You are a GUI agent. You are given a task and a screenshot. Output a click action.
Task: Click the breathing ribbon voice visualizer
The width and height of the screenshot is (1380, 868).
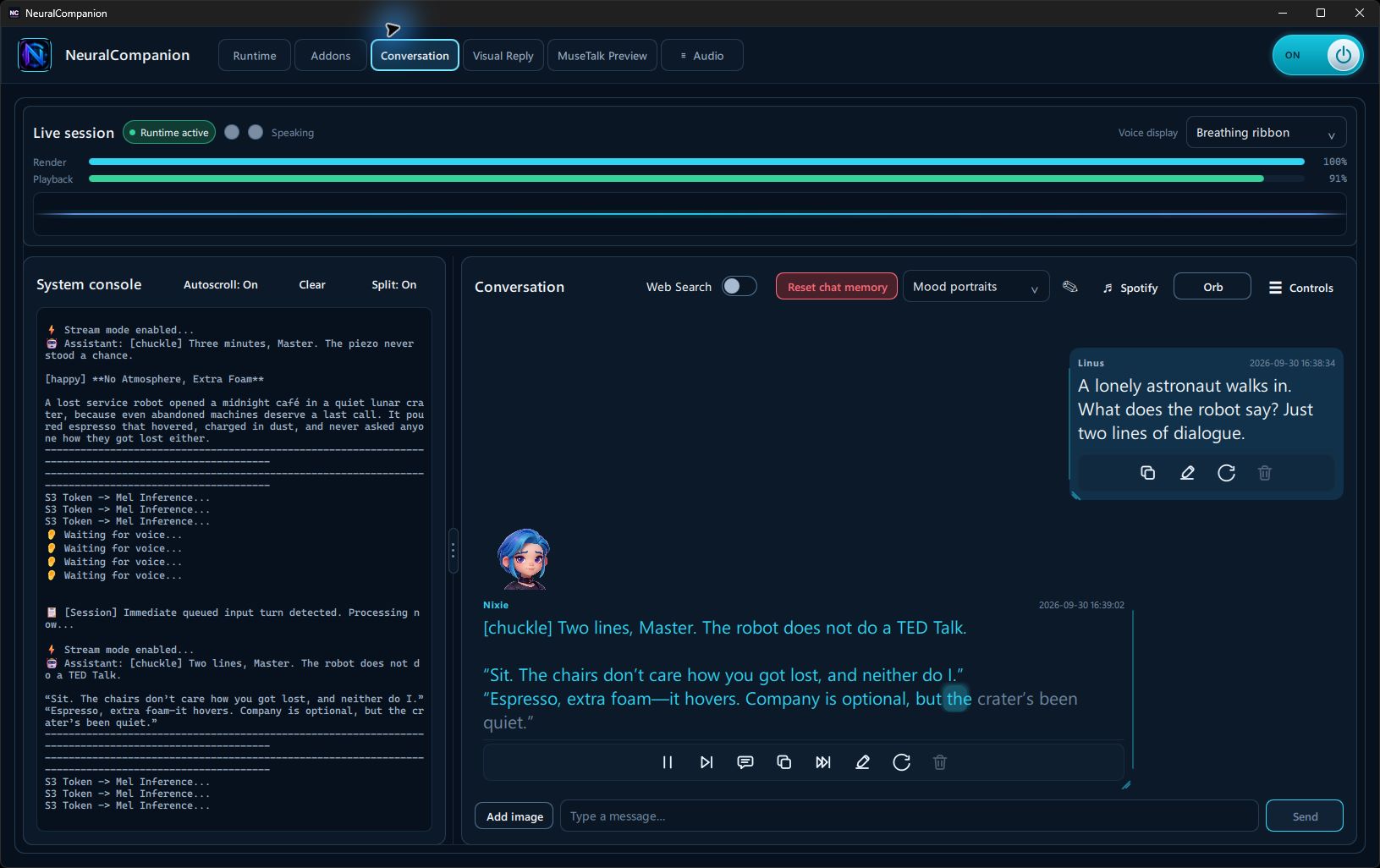coord(690,214)
